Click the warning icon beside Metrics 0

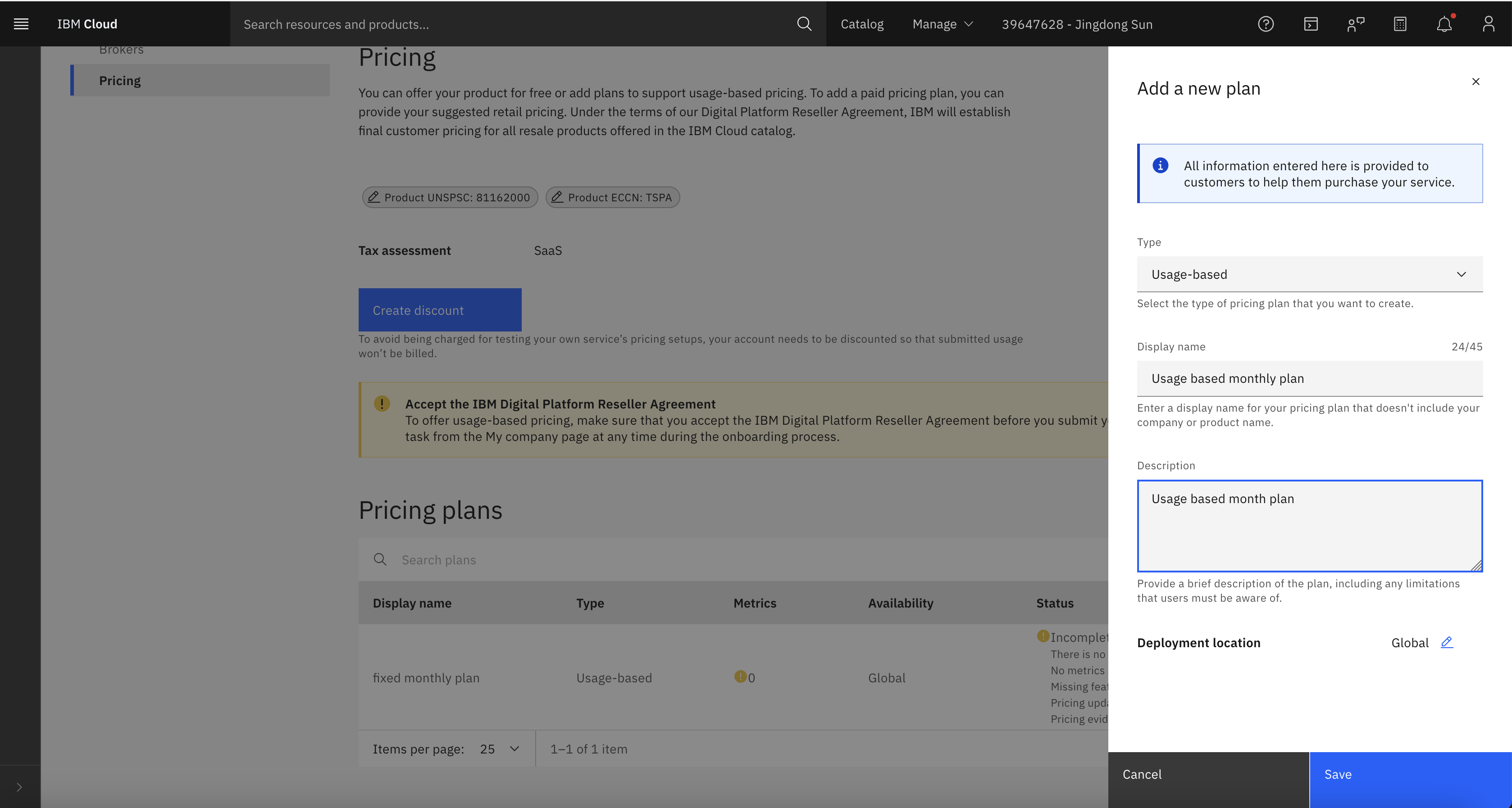(740, 676)
